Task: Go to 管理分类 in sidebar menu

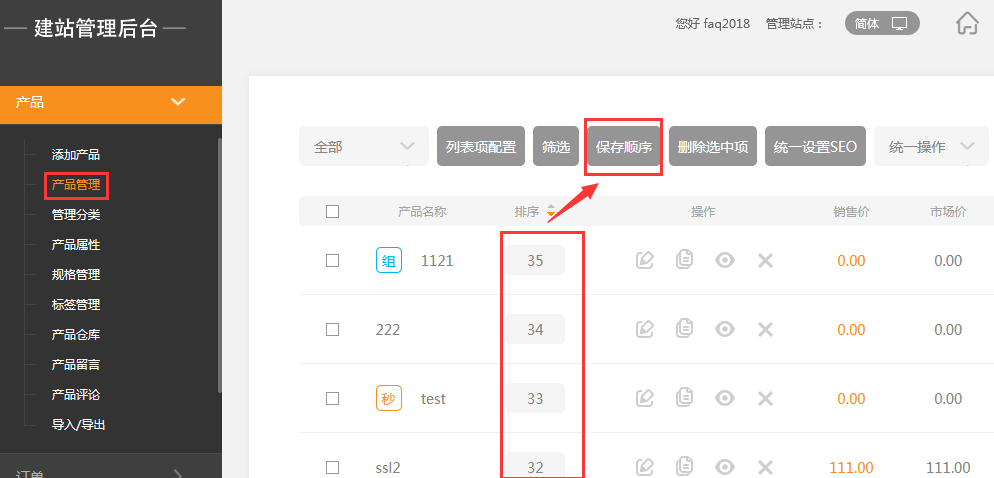Action: [76, 214]
